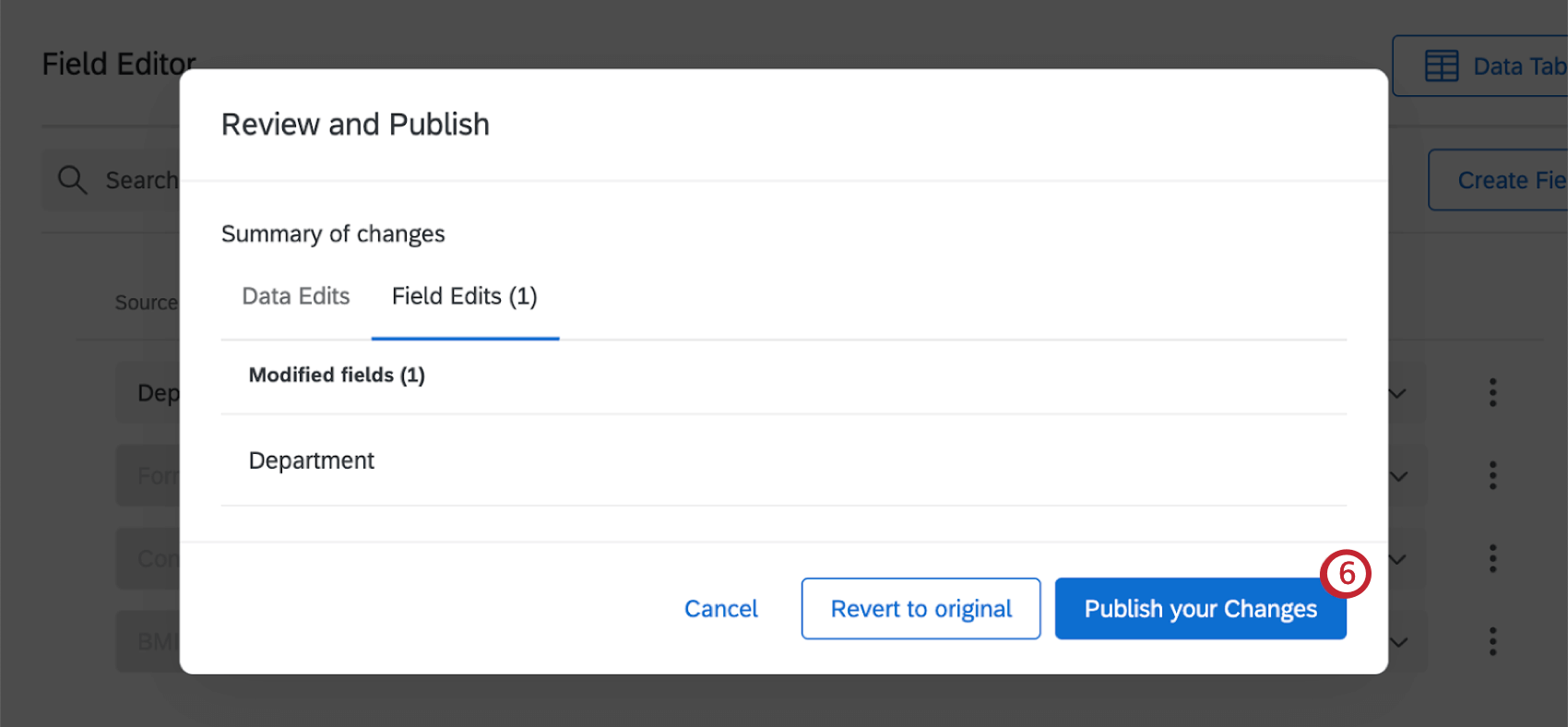
Task: Click the Review and Publish dialog title
Action: (355, 125)
